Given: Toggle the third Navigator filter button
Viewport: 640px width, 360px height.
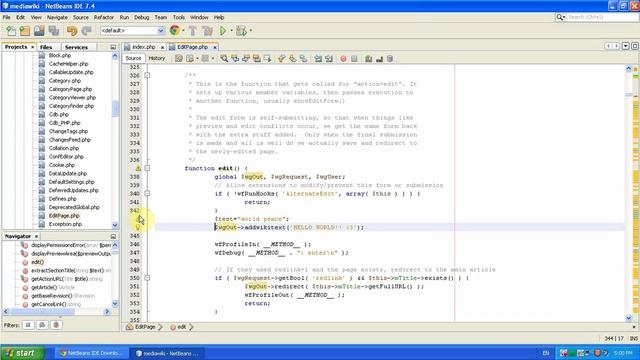Looking at the screenshot, I should click(x=56, y=325).
